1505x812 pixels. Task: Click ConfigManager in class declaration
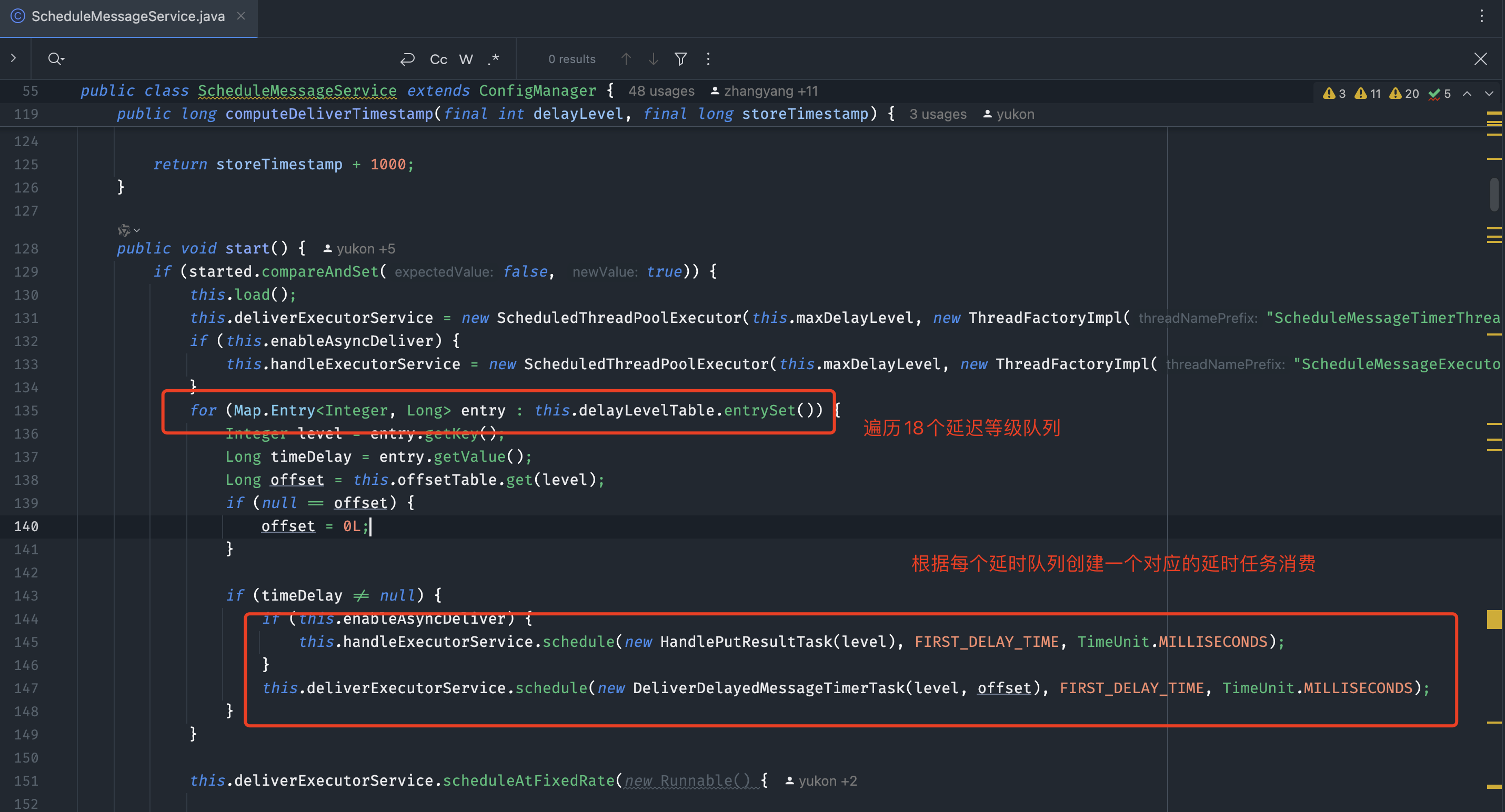pos(537,91)
